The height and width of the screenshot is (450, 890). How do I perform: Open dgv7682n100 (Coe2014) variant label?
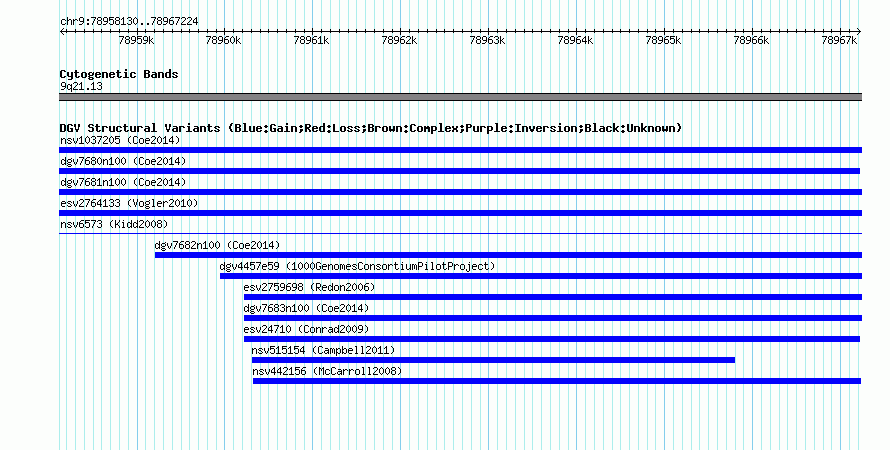[217, 245]
